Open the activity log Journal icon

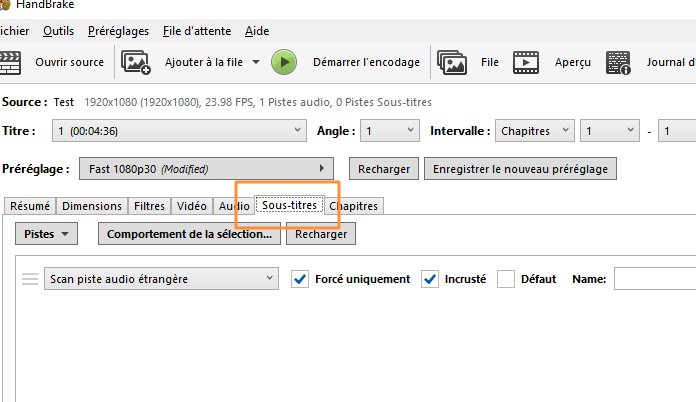coord(618,63)
